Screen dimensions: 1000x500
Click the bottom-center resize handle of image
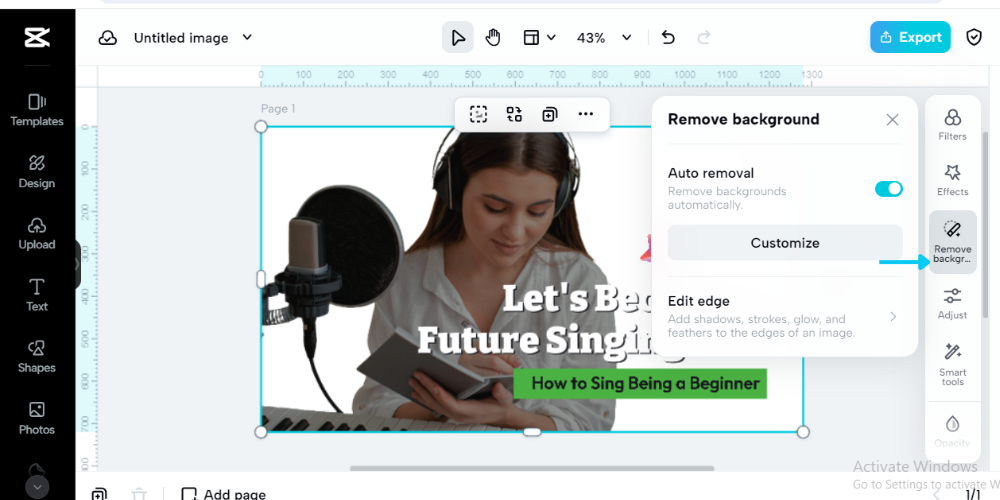tap(532, 432)
